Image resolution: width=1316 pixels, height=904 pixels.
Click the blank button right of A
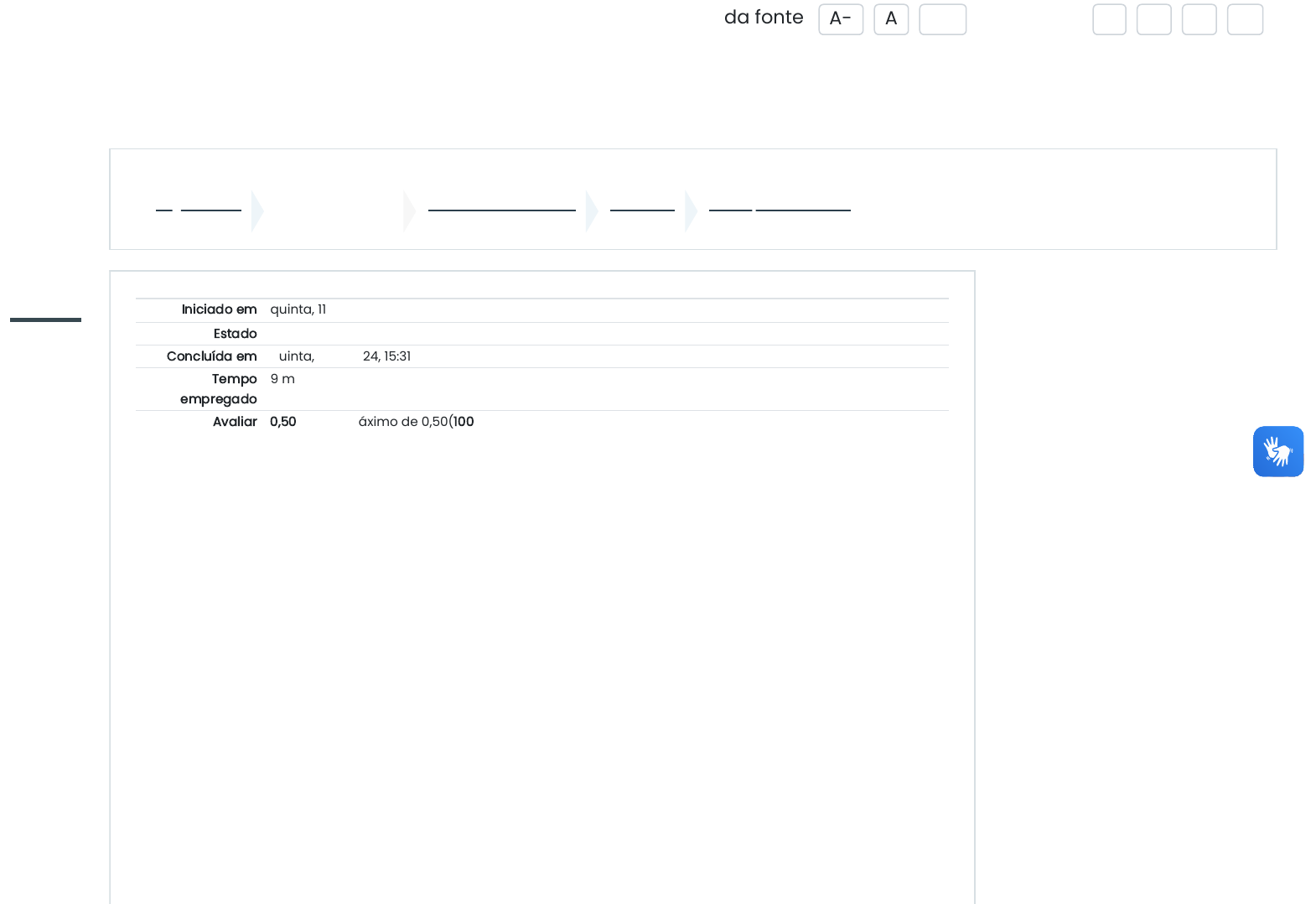click(x=942, y=19)
